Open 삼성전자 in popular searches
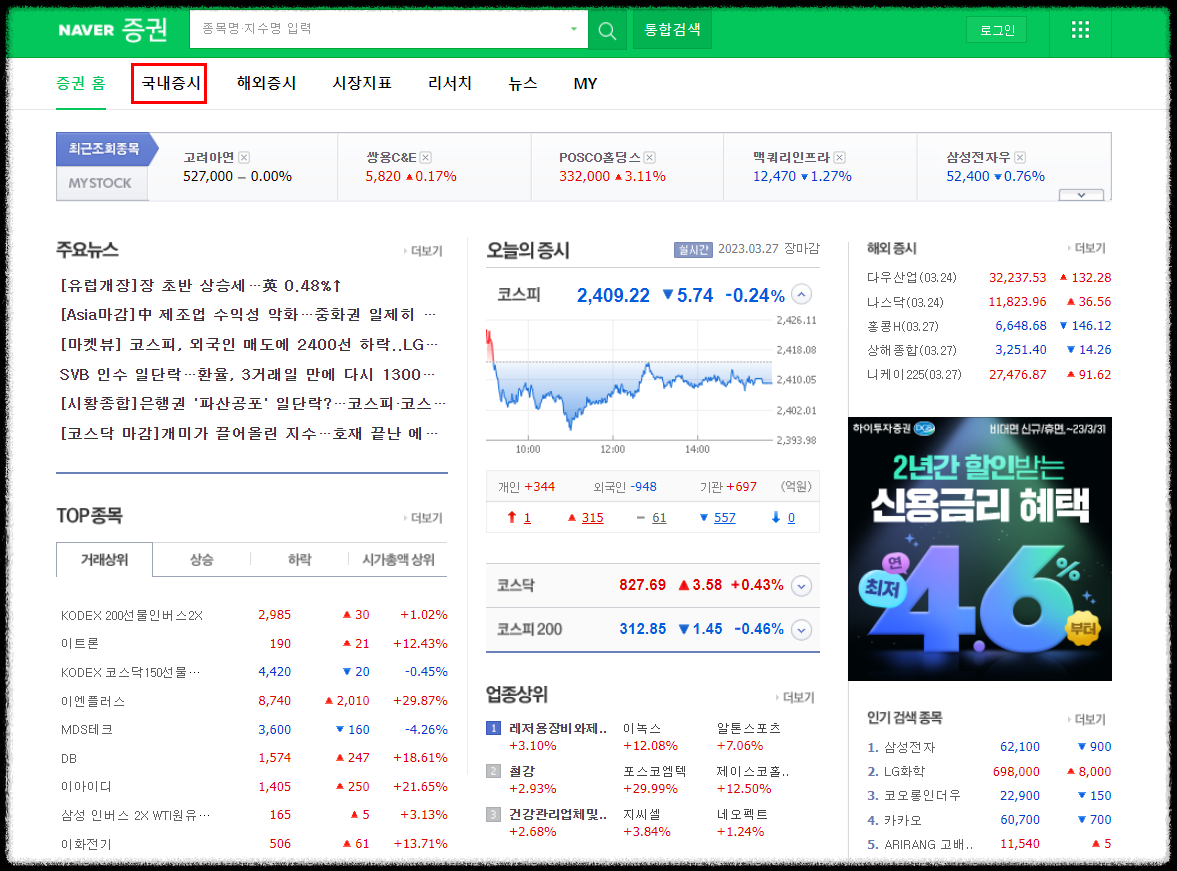This screenshot has width=1177, height=871. coord(910,747)
